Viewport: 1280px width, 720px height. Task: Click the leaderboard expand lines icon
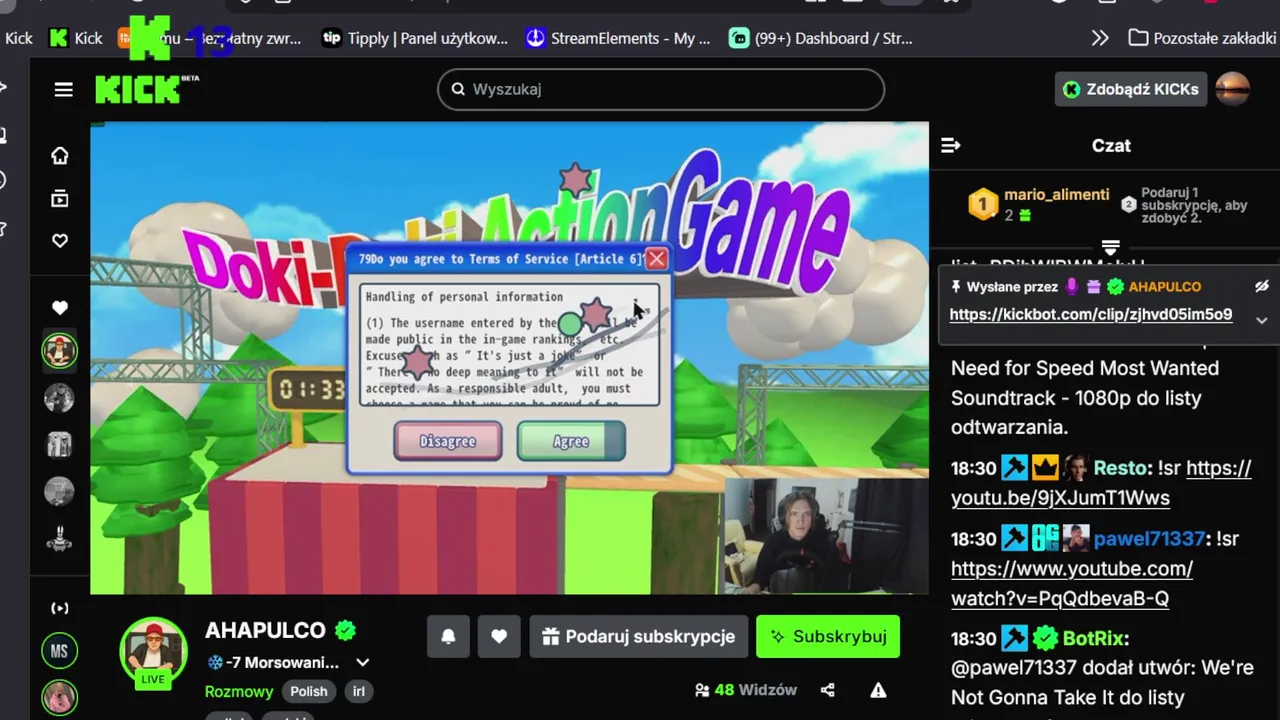pos(1110,247)
